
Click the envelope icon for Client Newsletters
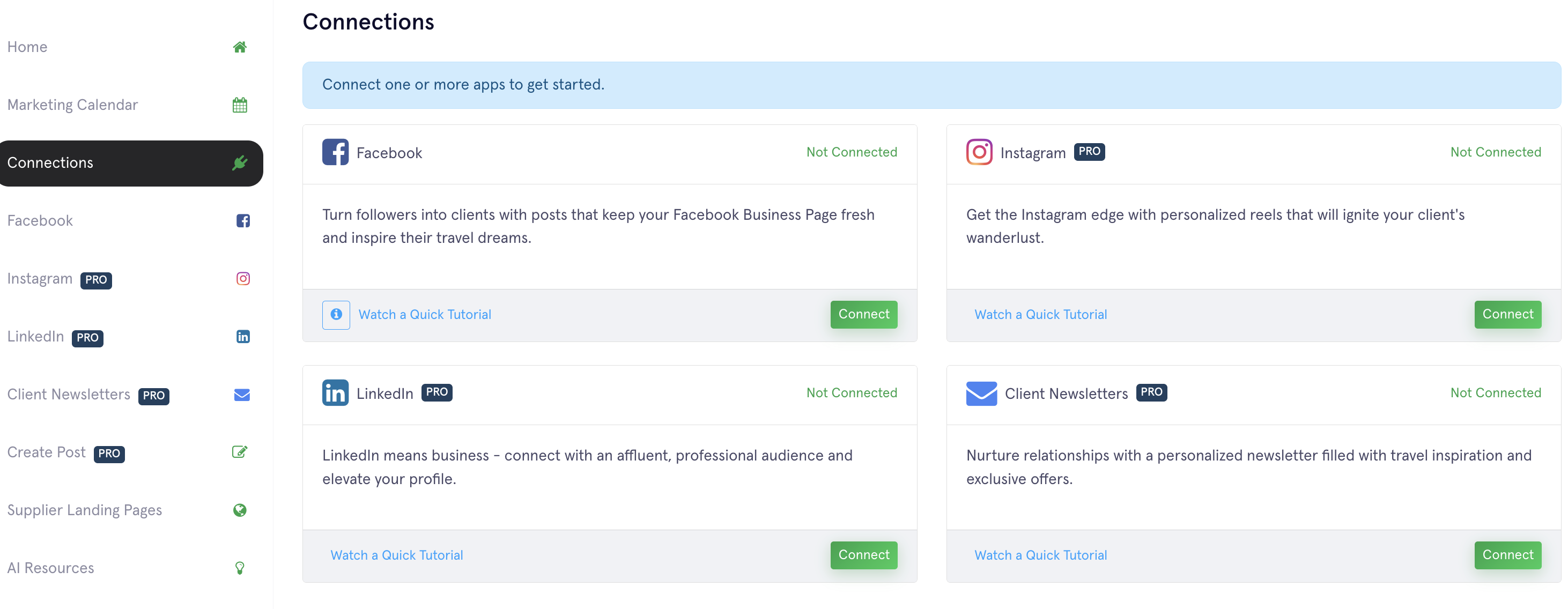pyautogui.click(x=242, y=395)
